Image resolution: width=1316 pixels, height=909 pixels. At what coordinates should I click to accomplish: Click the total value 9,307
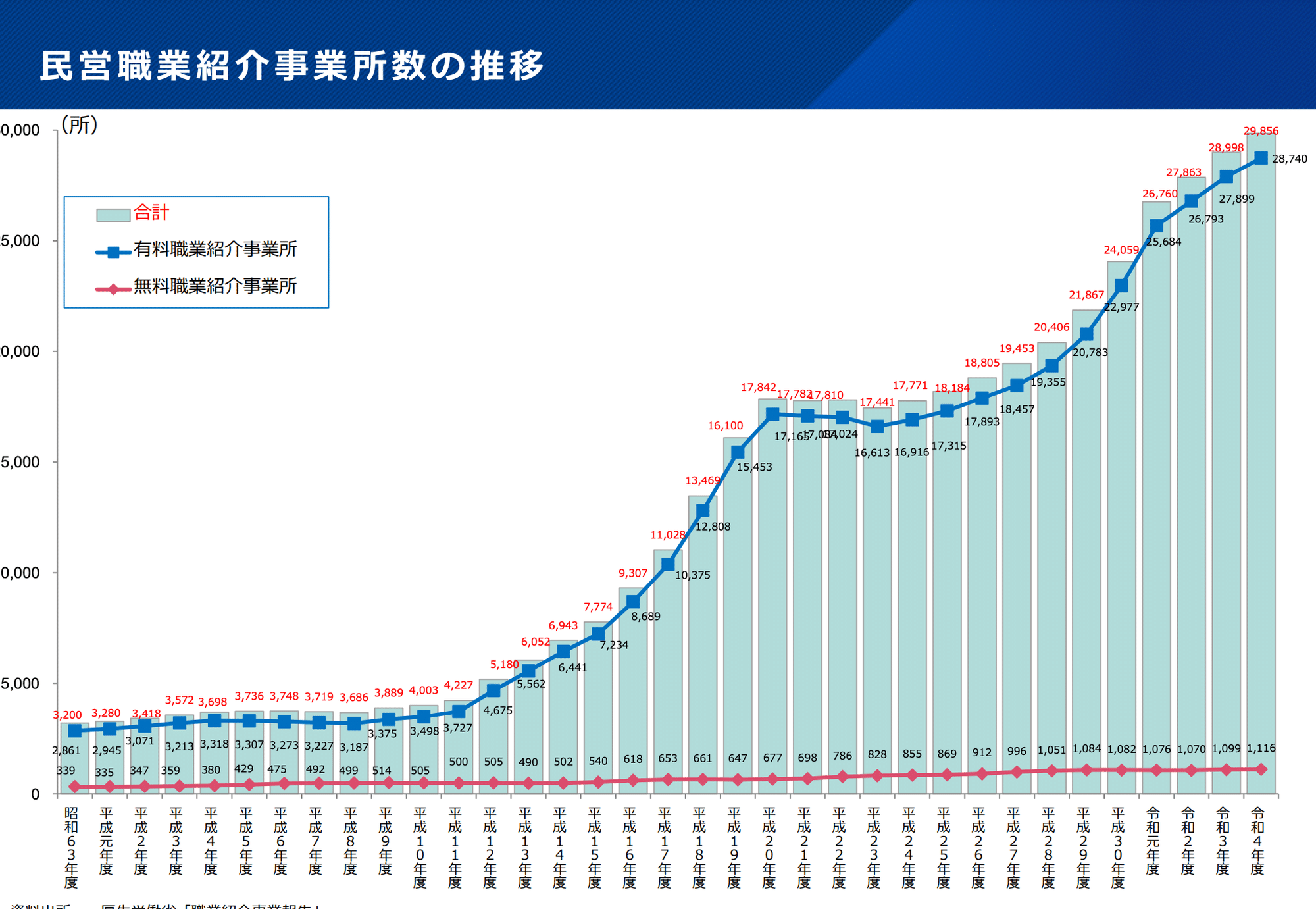tap(633, 573)
